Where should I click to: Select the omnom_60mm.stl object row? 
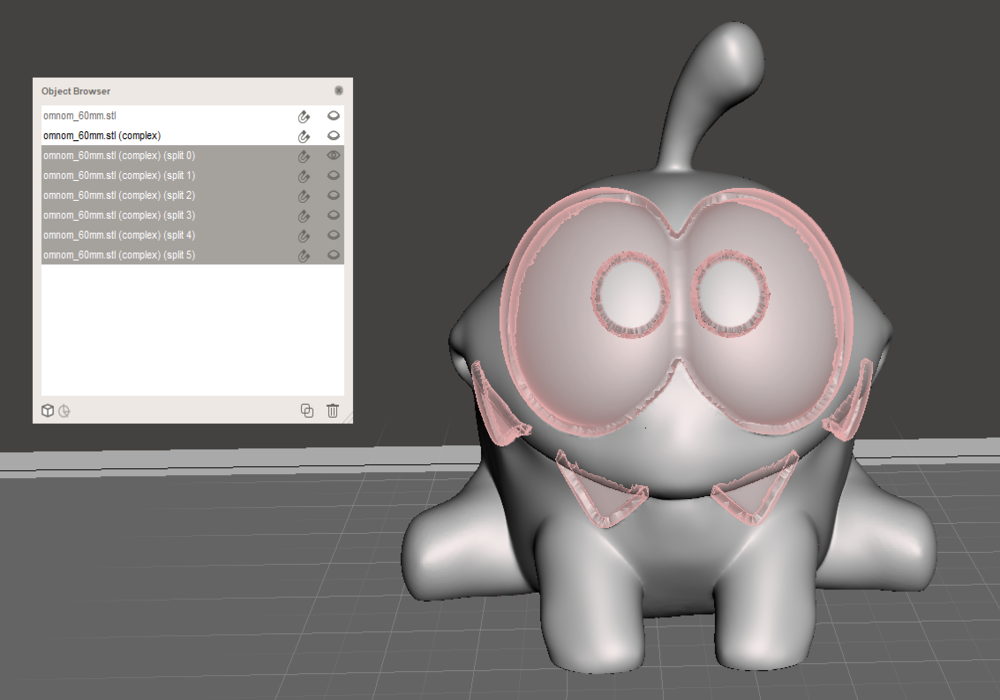click(x=193, y=115)
